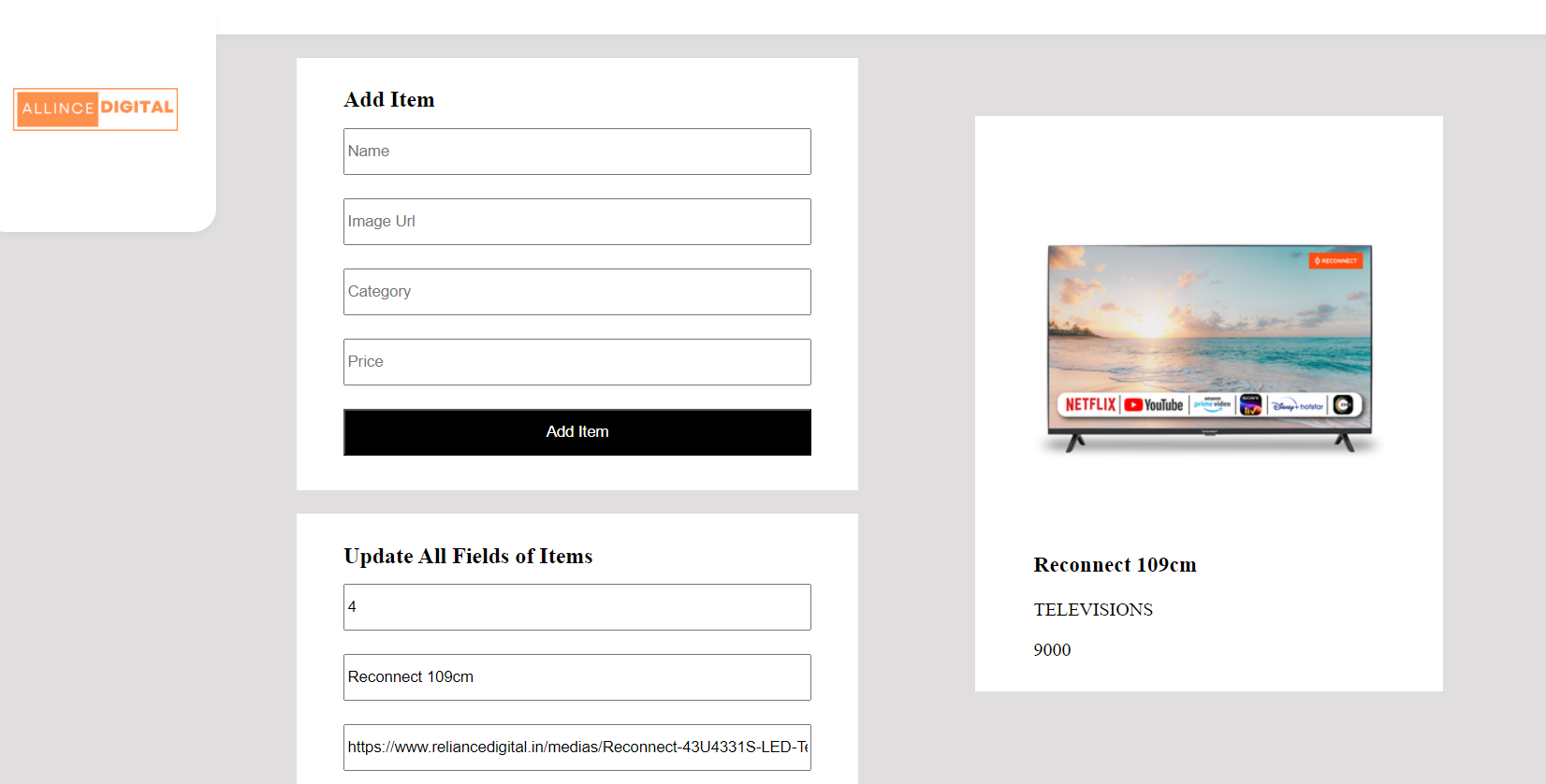Select the reliancedigital image URL field
1546x784 pixels.
pyautogui.click(x=577, y=748)
